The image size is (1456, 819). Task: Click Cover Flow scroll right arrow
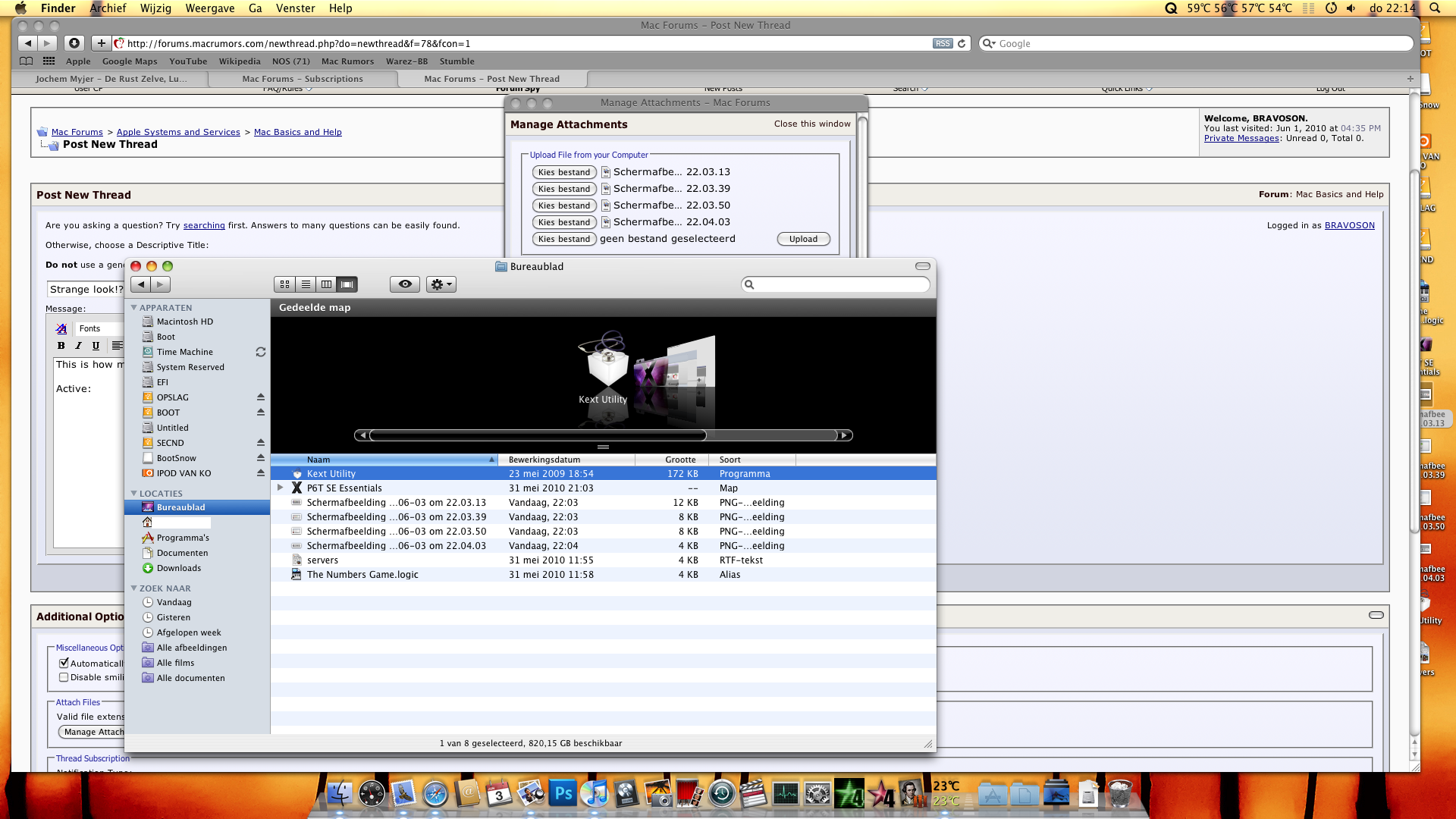click(845, 435)
